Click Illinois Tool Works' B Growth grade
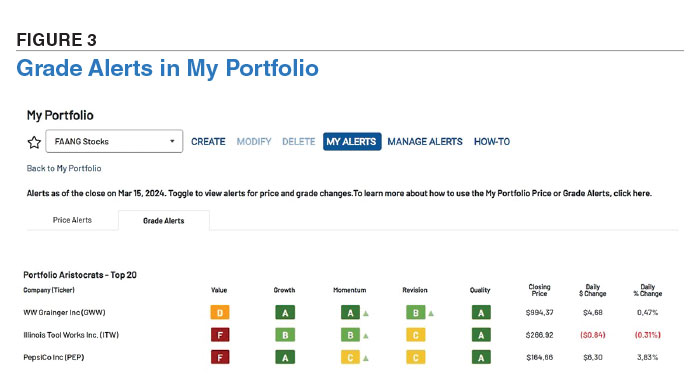 point(285,335)
